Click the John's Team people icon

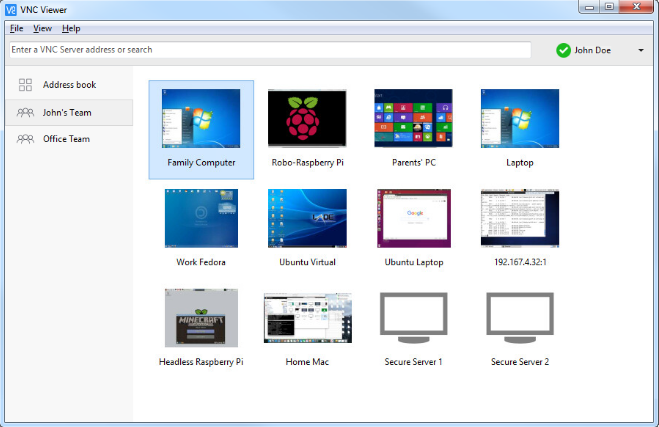[25, 112]
